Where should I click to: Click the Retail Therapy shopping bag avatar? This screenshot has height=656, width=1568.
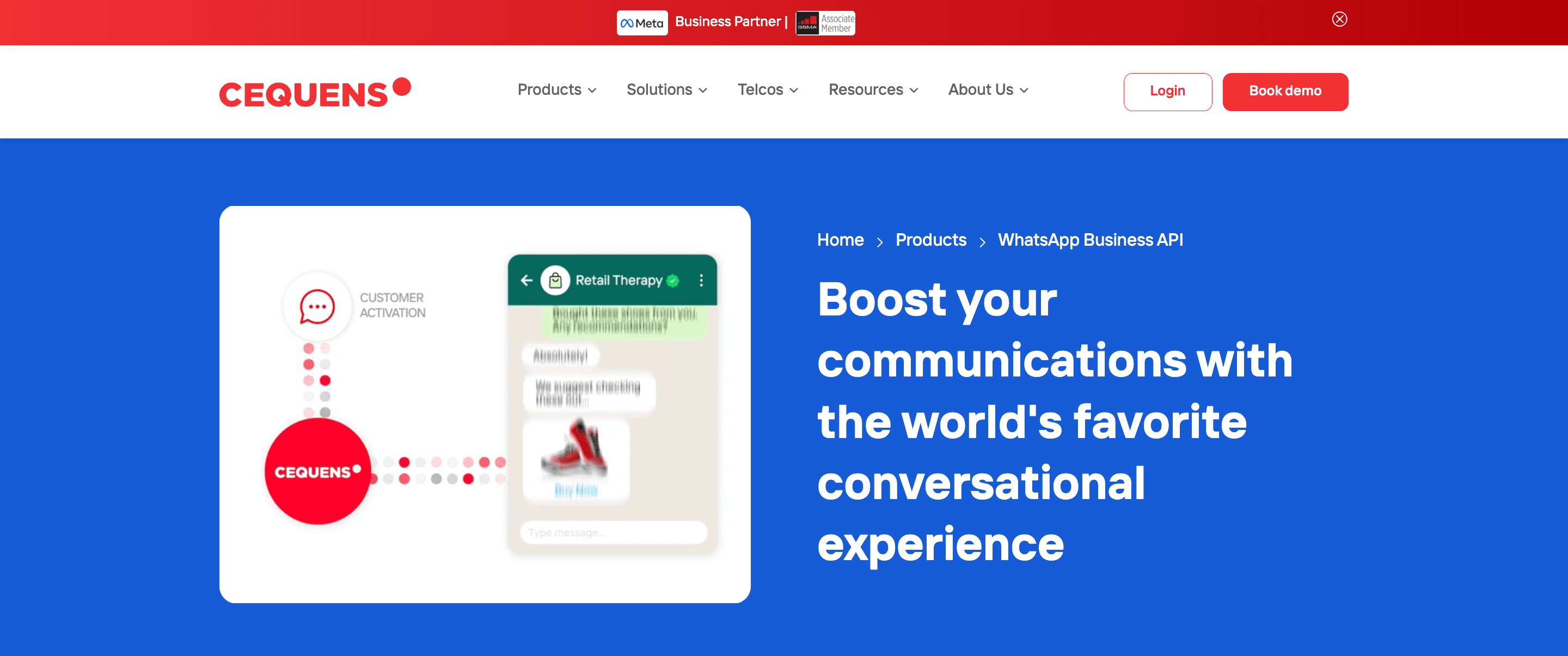click(555, 280)
